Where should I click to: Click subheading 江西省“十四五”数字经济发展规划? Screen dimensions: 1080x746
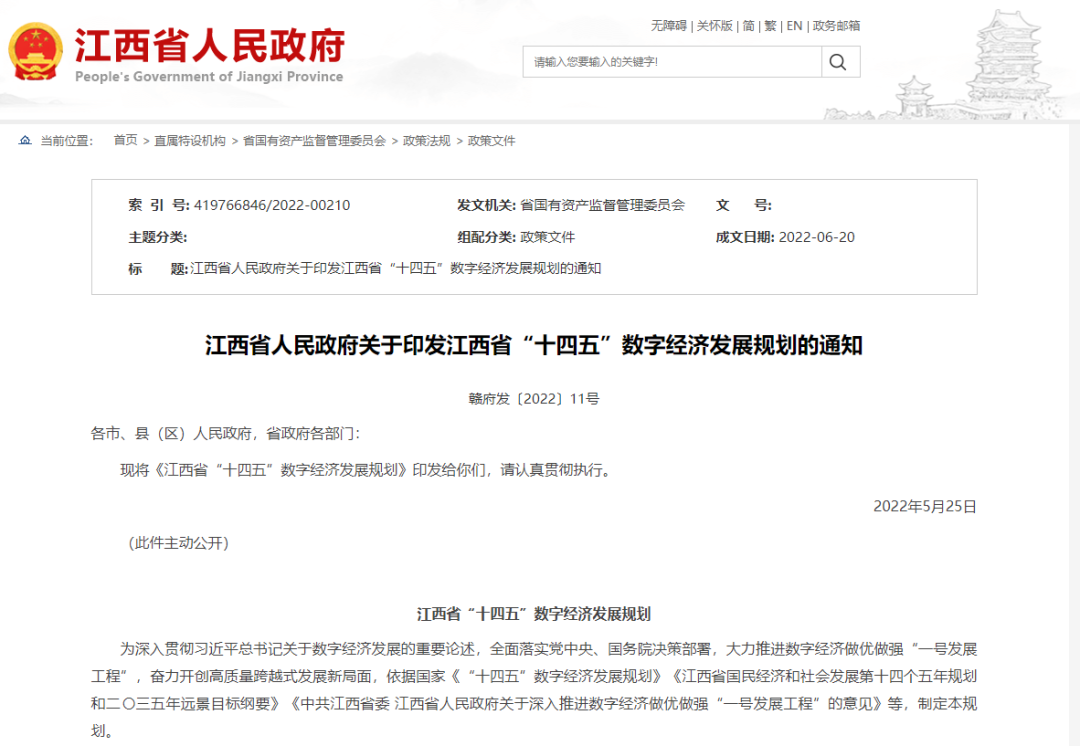pos(534,614)
